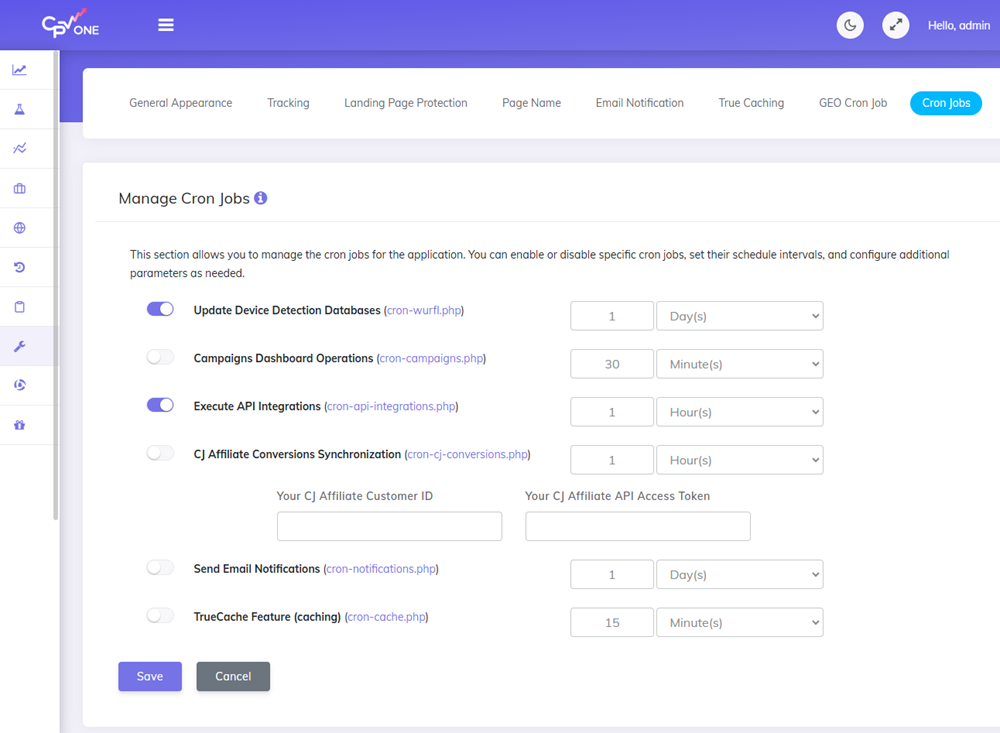Open Minute(s) dropdown for Campaigns Dashboard Operations
Viewport: 1000px width, 733px height.
click(x=740, y=364)
